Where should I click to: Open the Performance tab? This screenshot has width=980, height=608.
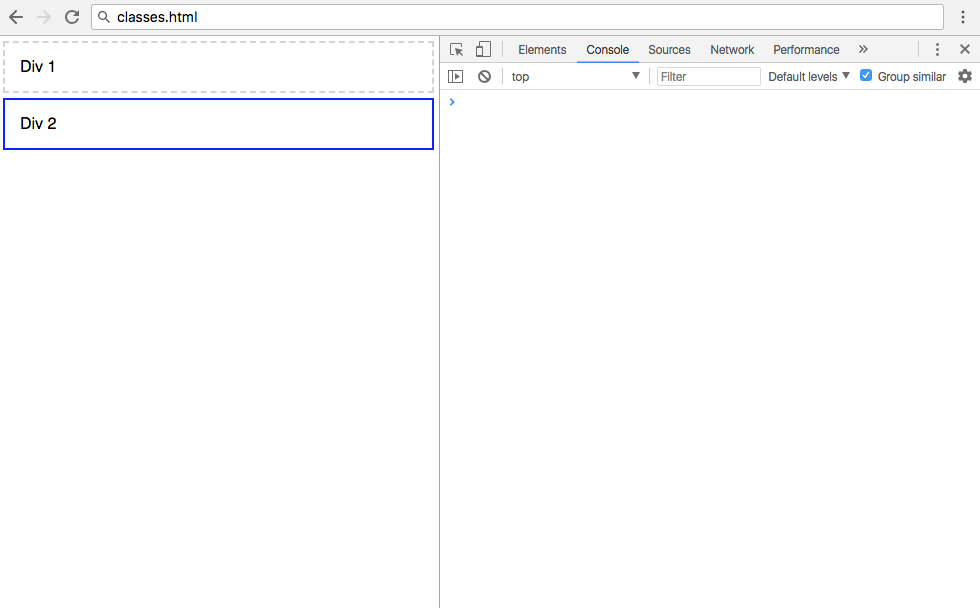pyautogui.click(x=806, y=50)
